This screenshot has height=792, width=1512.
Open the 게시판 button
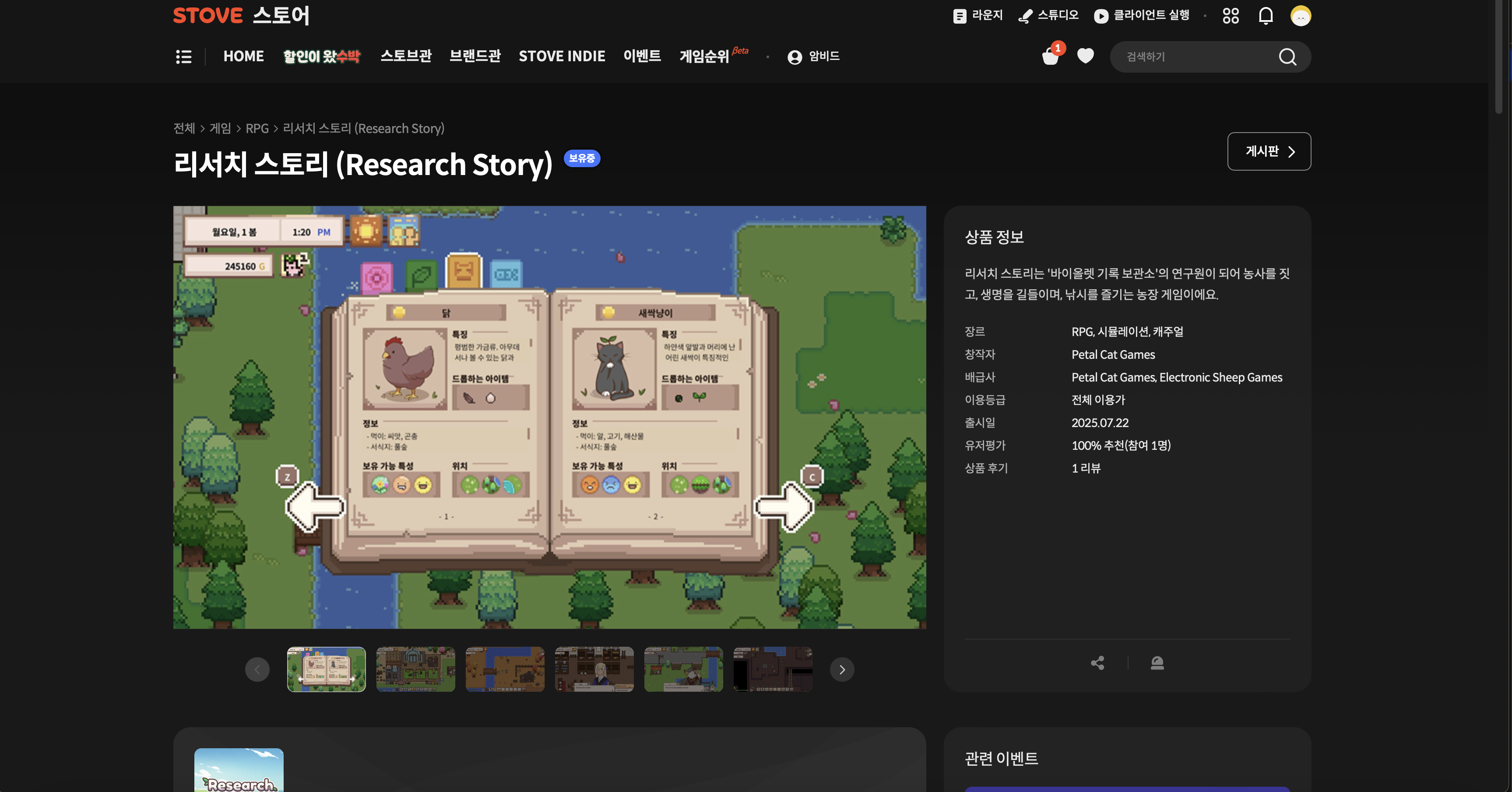pyautogui.click(x=1269, y=151)
